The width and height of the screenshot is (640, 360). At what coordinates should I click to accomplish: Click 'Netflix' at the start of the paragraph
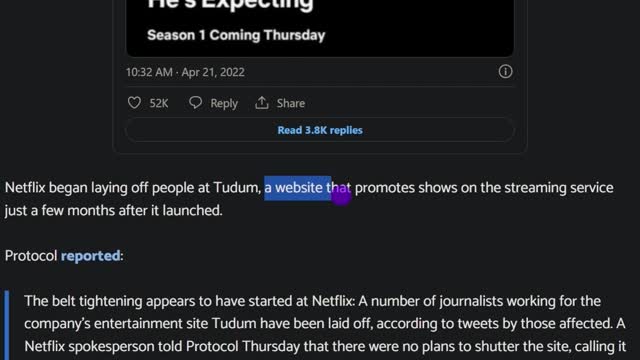[x=25, y=188]
